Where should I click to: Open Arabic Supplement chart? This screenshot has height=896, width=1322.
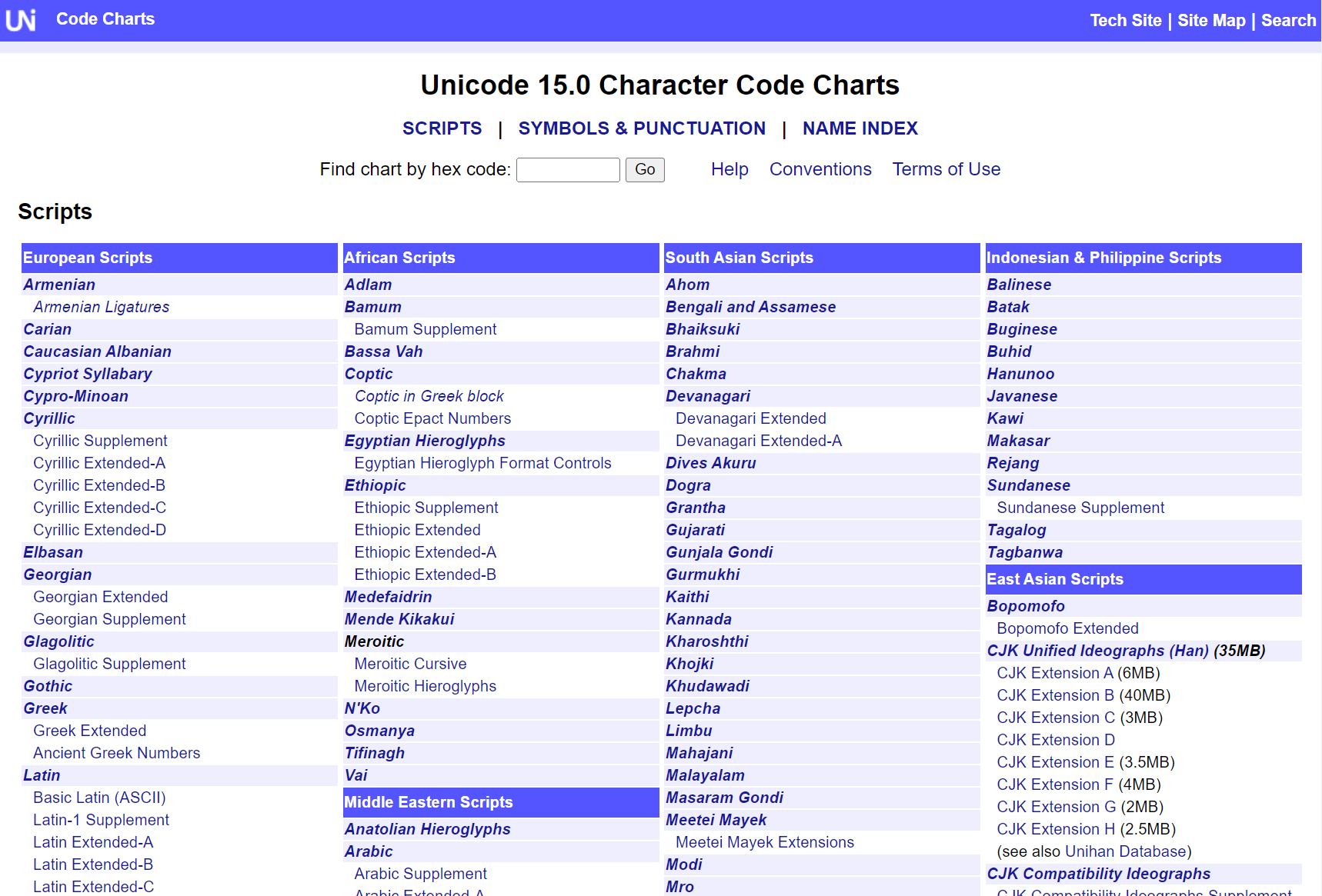420,874
